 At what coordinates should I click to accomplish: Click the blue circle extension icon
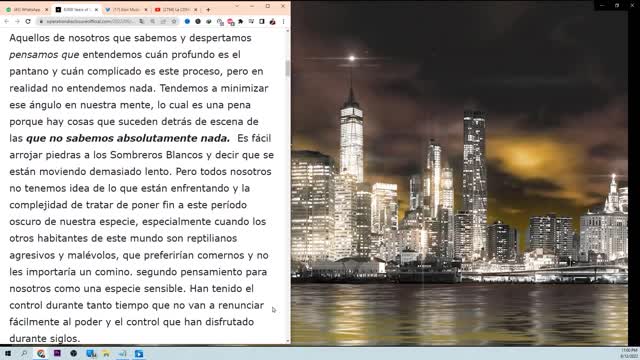point(187,21)
